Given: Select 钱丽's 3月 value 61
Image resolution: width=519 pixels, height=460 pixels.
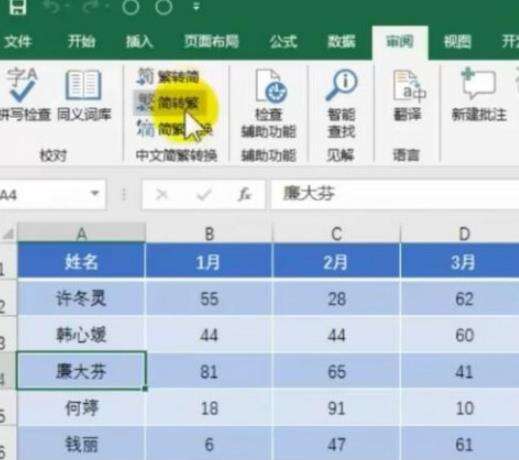Looking at the screenshot, I should point(460,443).
